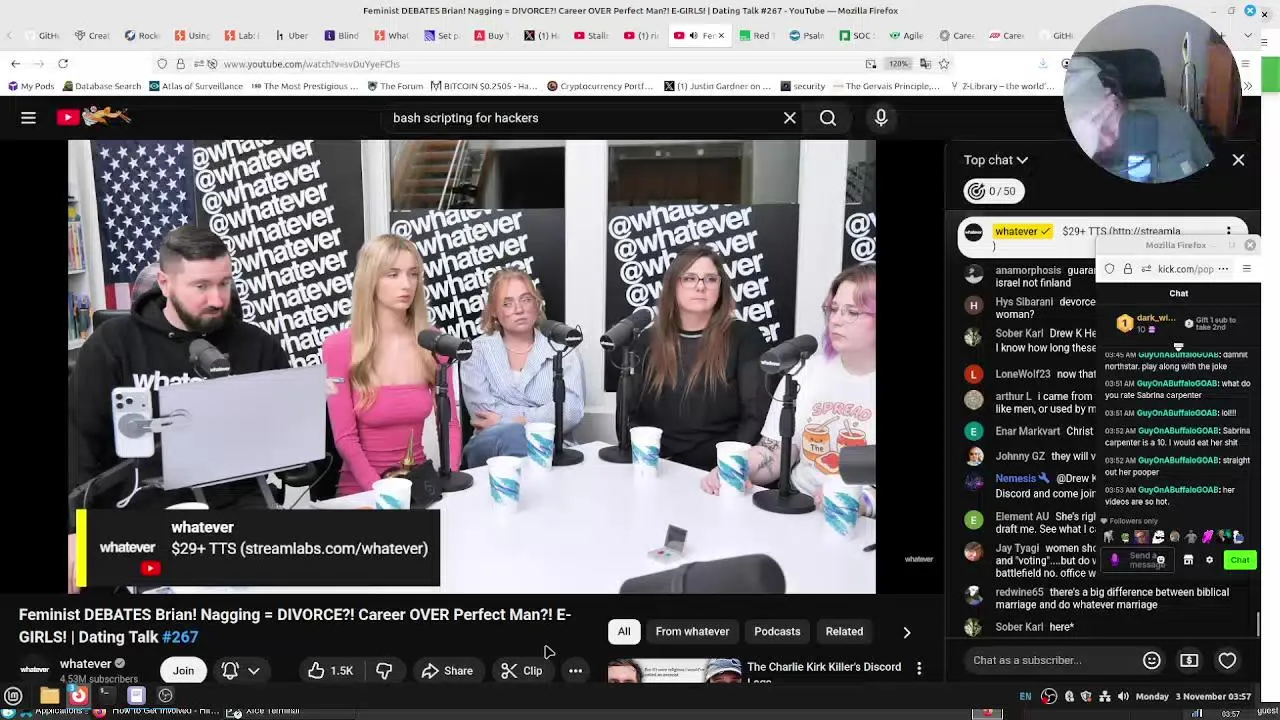This screenshot has width=1280, height=720.
Task: Open terminal launcher in taskbar
Action: pos(105,695)
